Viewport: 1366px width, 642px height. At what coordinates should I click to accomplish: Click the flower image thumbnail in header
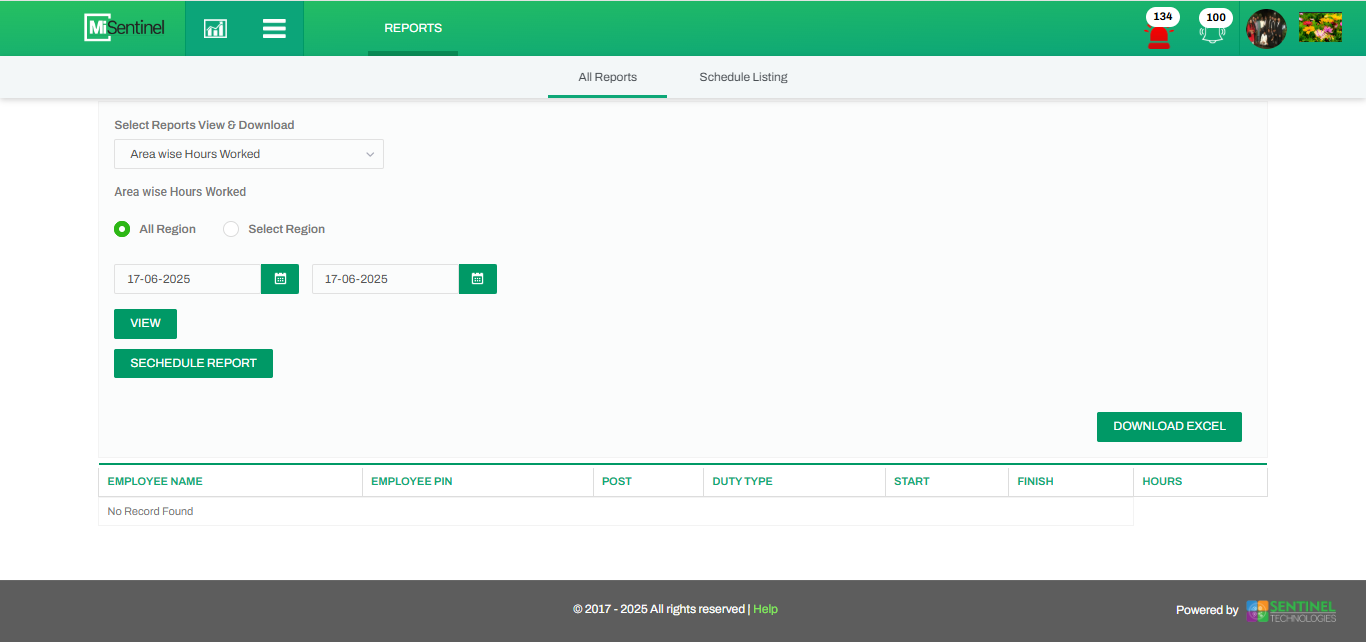click(x=1320, y=27)
